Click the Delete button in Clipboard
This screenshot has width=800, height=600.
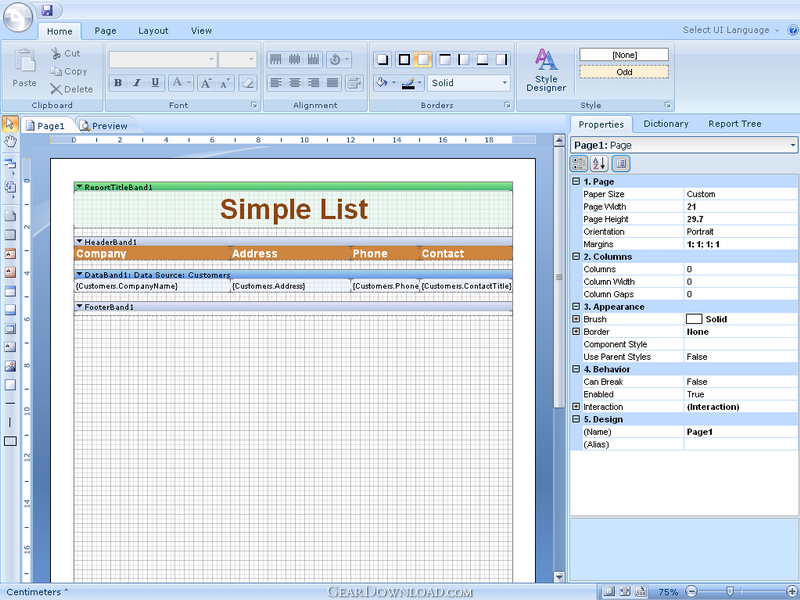click(x=71, y=89)
